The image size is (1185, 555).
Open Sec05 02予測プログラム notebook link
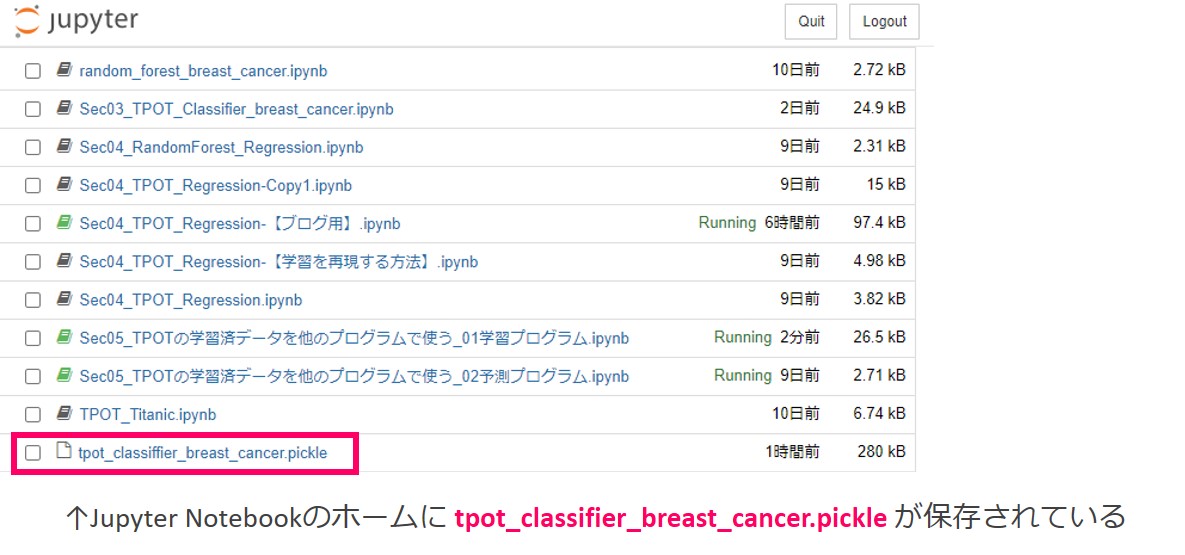coord(354,376)
